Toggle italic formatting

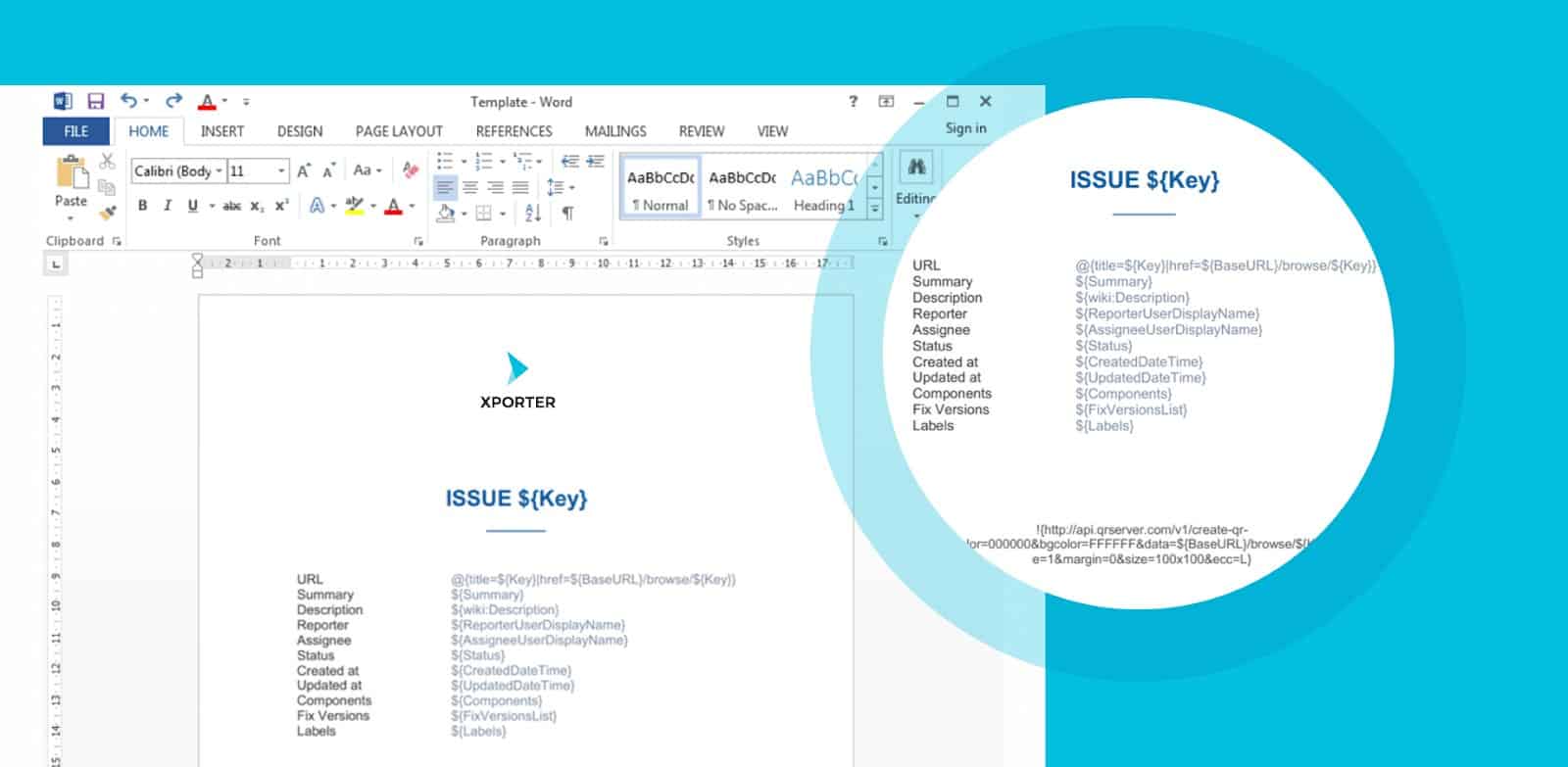(x=168, y=206)
